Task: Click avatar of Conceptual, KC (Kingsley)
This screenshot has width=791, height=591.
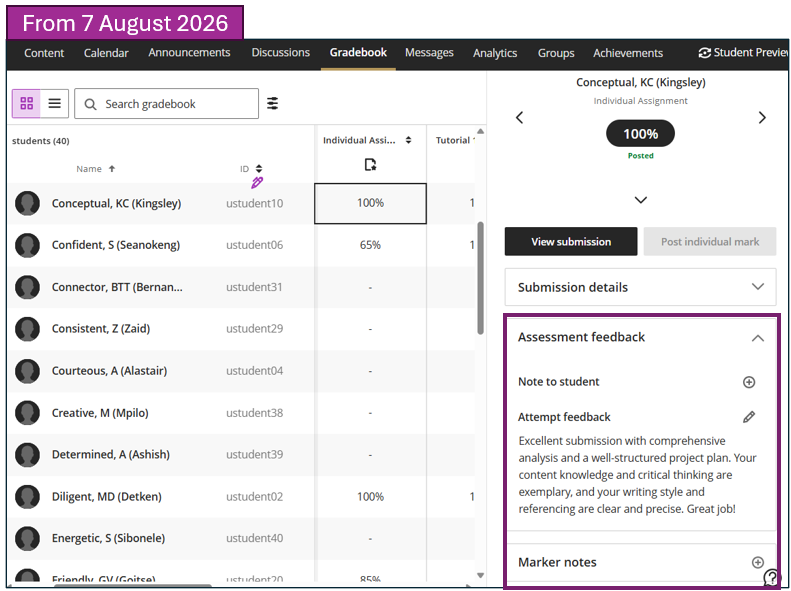Action: click(x=27, y=203)
